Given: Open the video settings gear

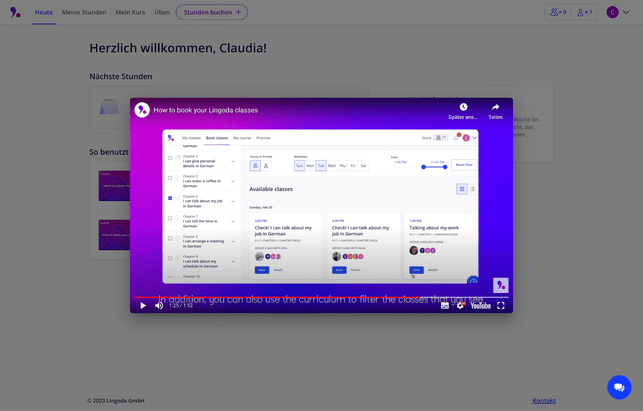Looking at the screenshot, I should point(461,305).
